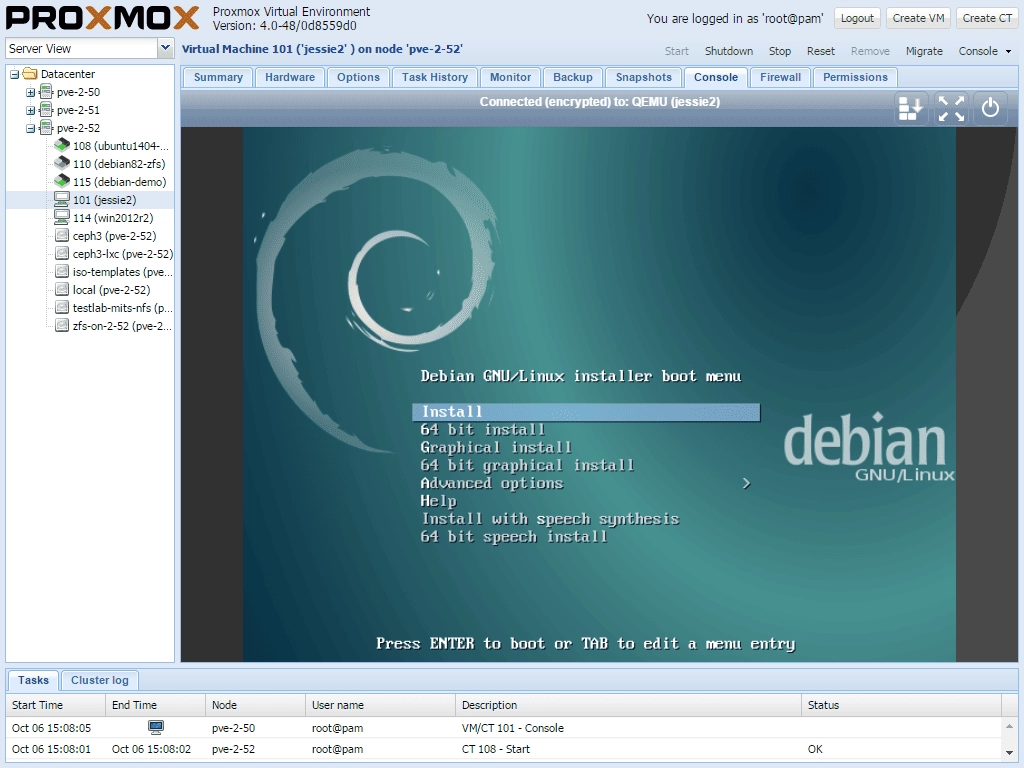
Task: Select the highlighted Install menu entry
Action: coord(586,412)
